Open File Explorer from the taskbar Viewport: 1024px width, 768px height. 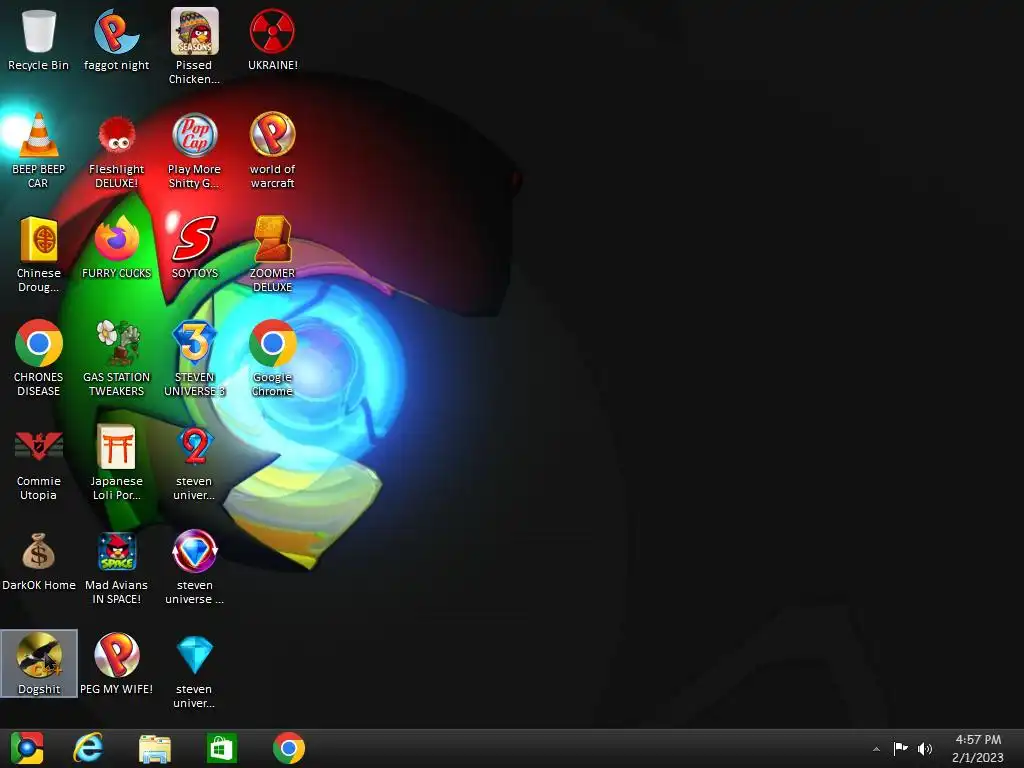(155, 748)
